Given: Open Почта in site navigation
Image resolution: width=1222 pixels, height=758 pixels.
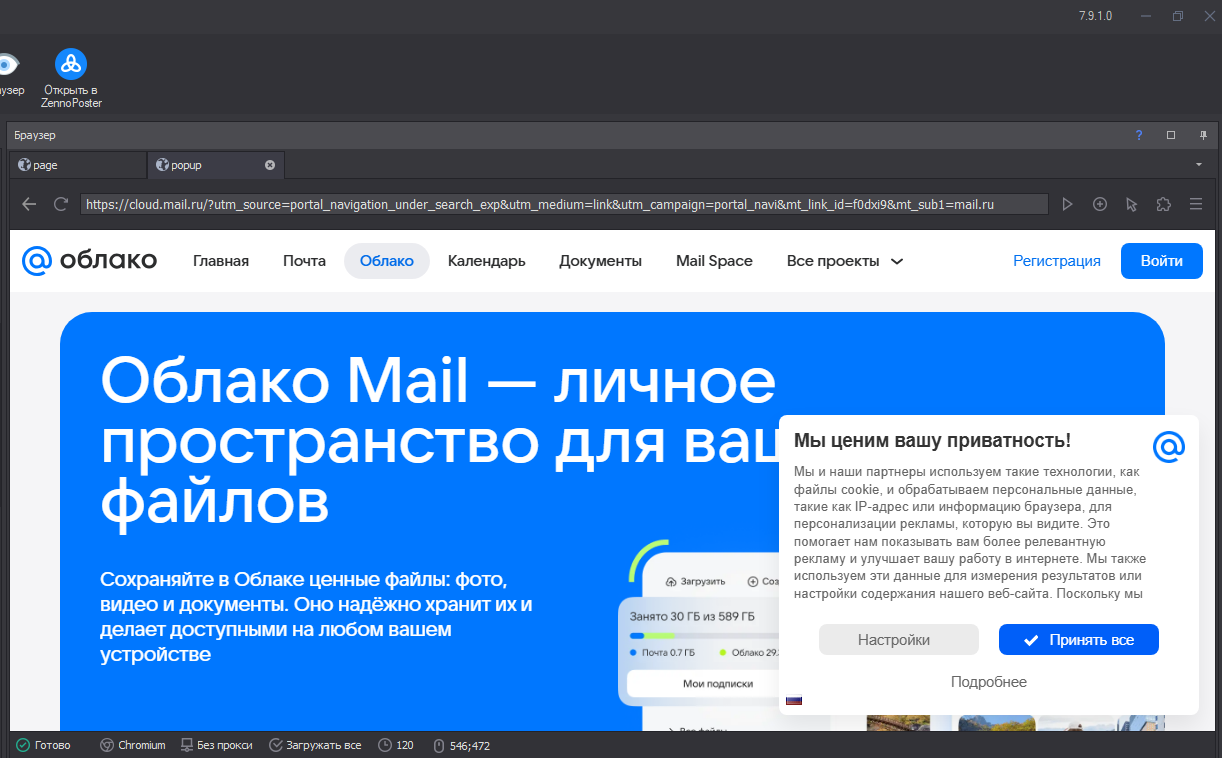Looking at the screenshot, I should tap(304, 261).
